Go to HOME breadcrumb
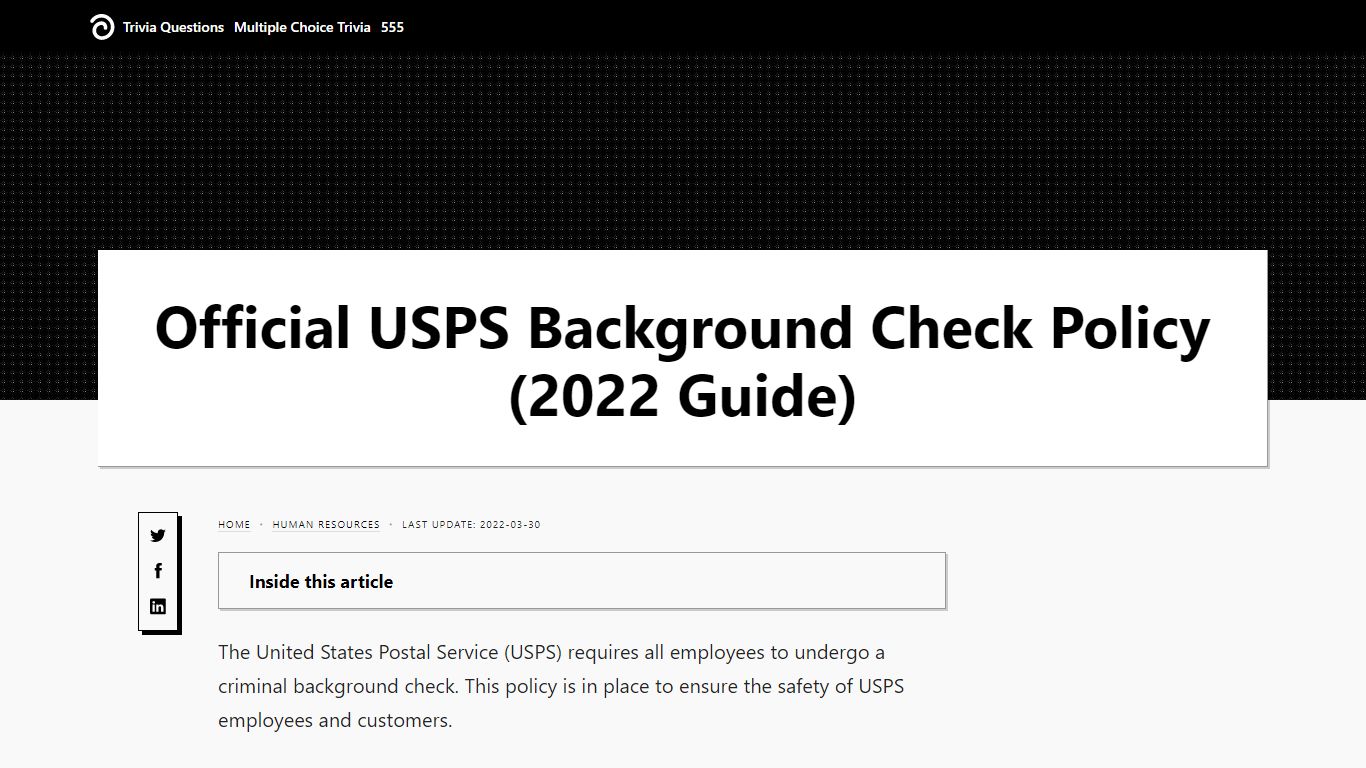Image resolution: width=1366 pixels, height=768 pixels. pyautogui.click(x=234, y=524)
